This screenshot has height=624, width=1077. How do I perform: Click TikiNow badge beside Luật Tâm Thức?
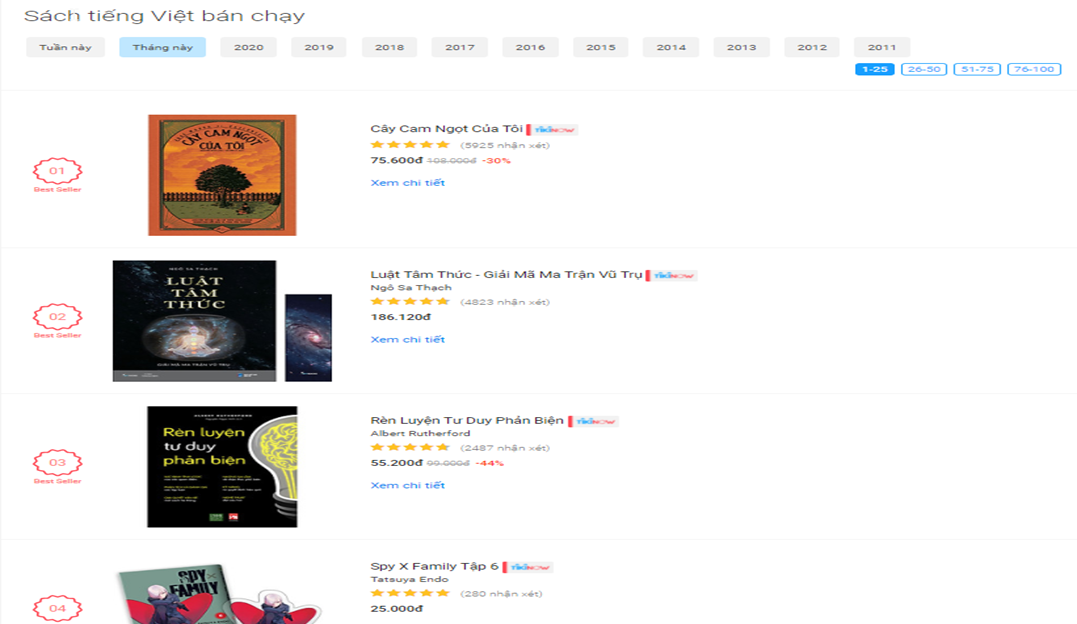click(x=671, y=275)
